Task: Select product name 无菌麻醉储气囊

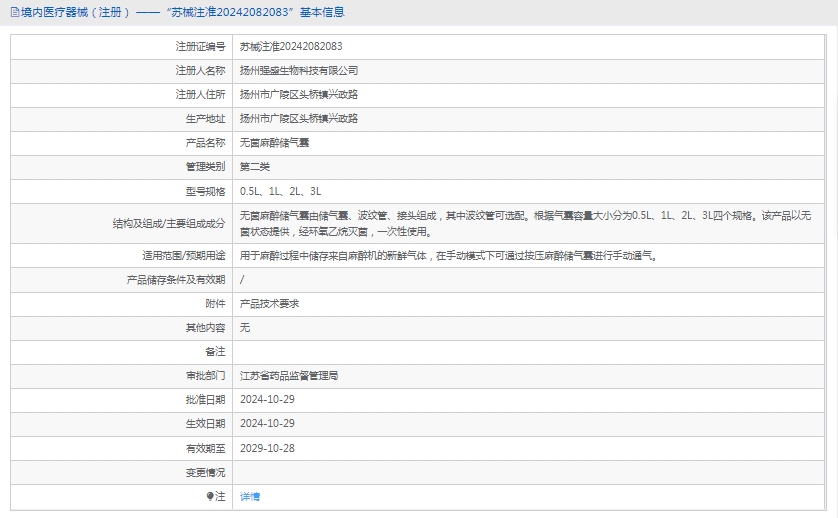Action: [274, 143]
